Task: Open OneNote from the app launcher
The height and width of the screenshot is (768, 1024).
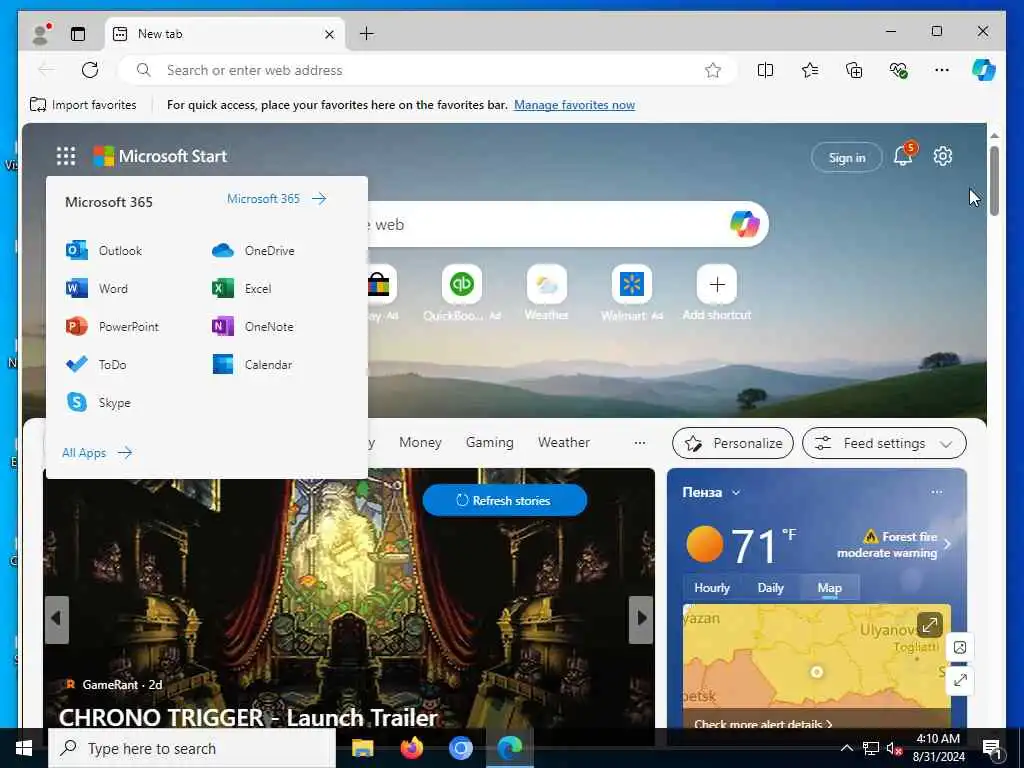Action: tap(253, 327)
